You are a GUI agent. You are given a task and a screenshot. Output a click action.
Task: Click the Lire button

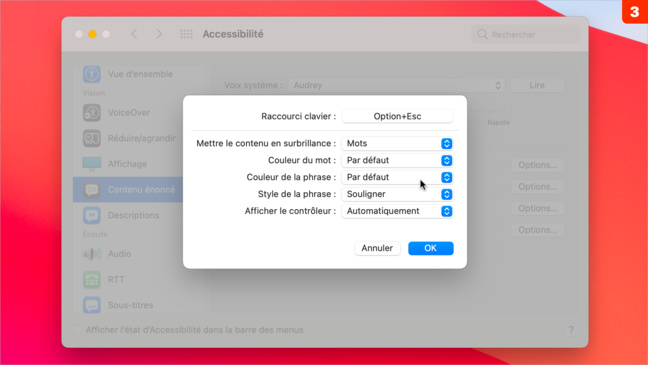point(537,85)
